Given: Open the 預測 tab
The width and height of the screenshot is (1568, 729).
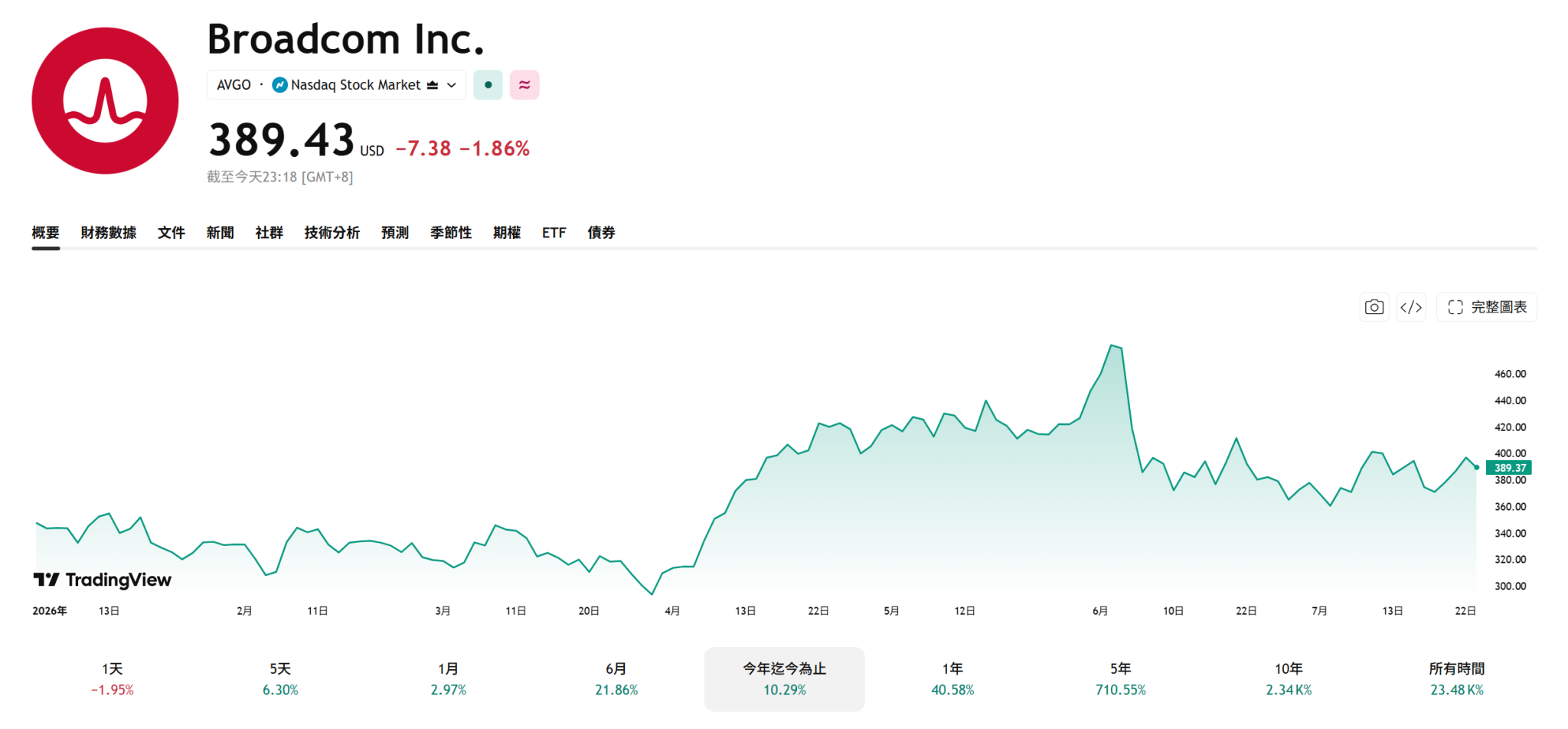Looking at the screenshot, I should (395, 232).
